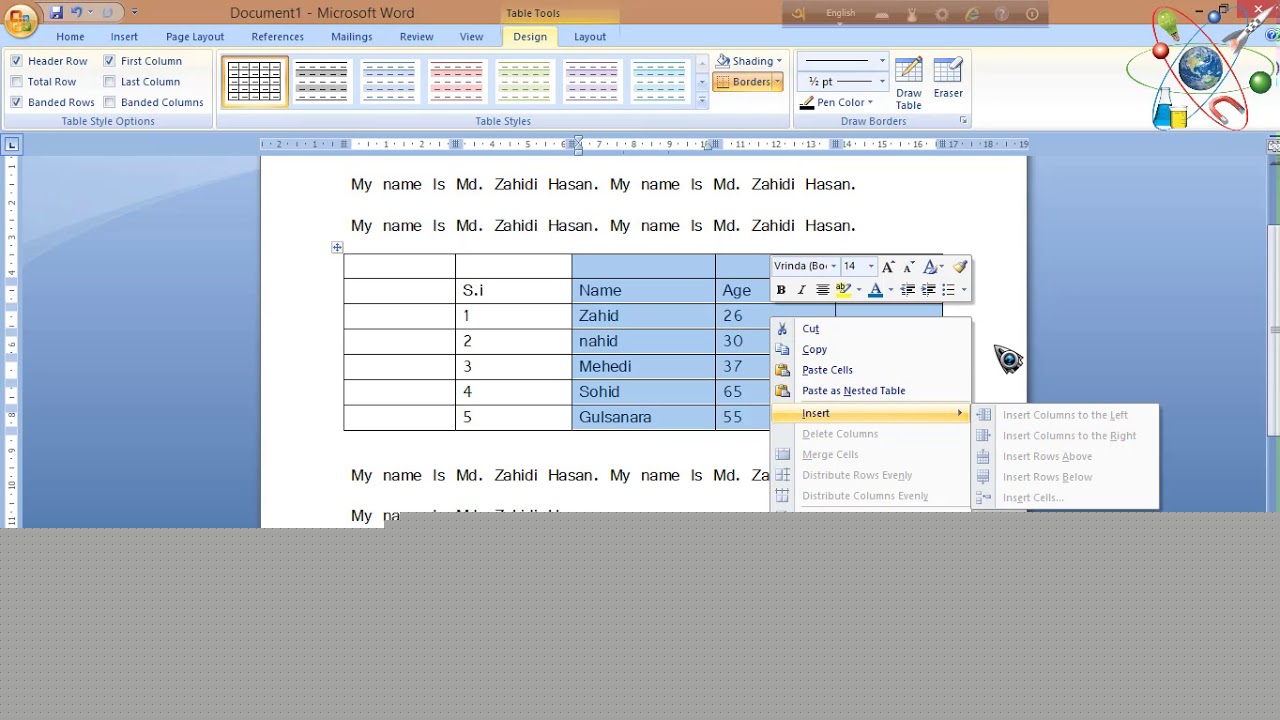Toggle Italic in the mini toolbar
Image resolution: width=1280 pixels, height=720 pixels.
point(801,290)
